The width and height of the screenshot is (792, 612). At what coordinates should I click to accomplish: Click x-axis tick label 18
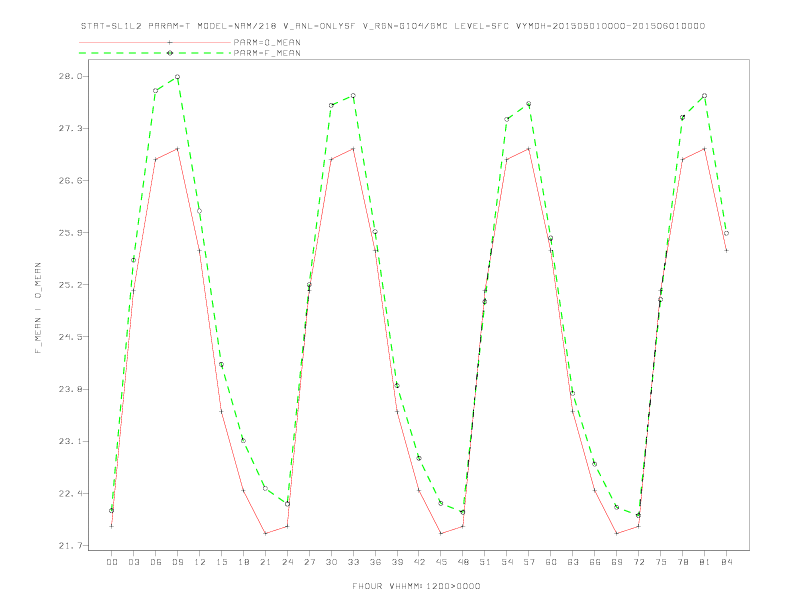coord(243,562)
